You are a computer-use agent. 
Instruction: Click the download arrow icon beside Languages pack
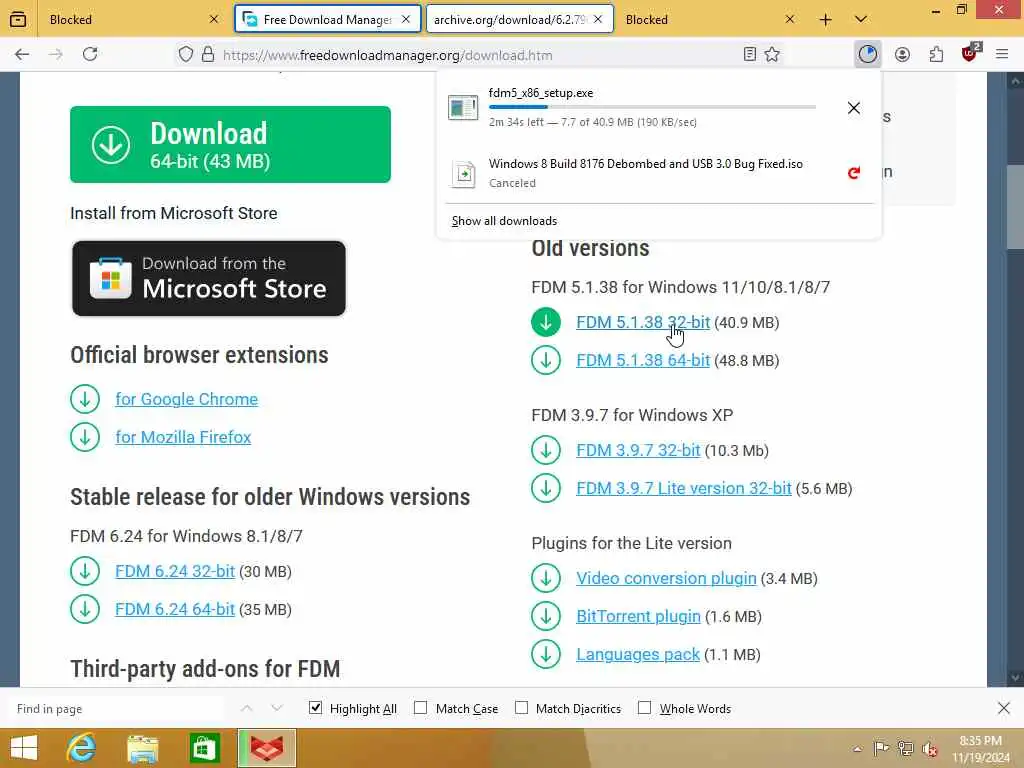546,654
